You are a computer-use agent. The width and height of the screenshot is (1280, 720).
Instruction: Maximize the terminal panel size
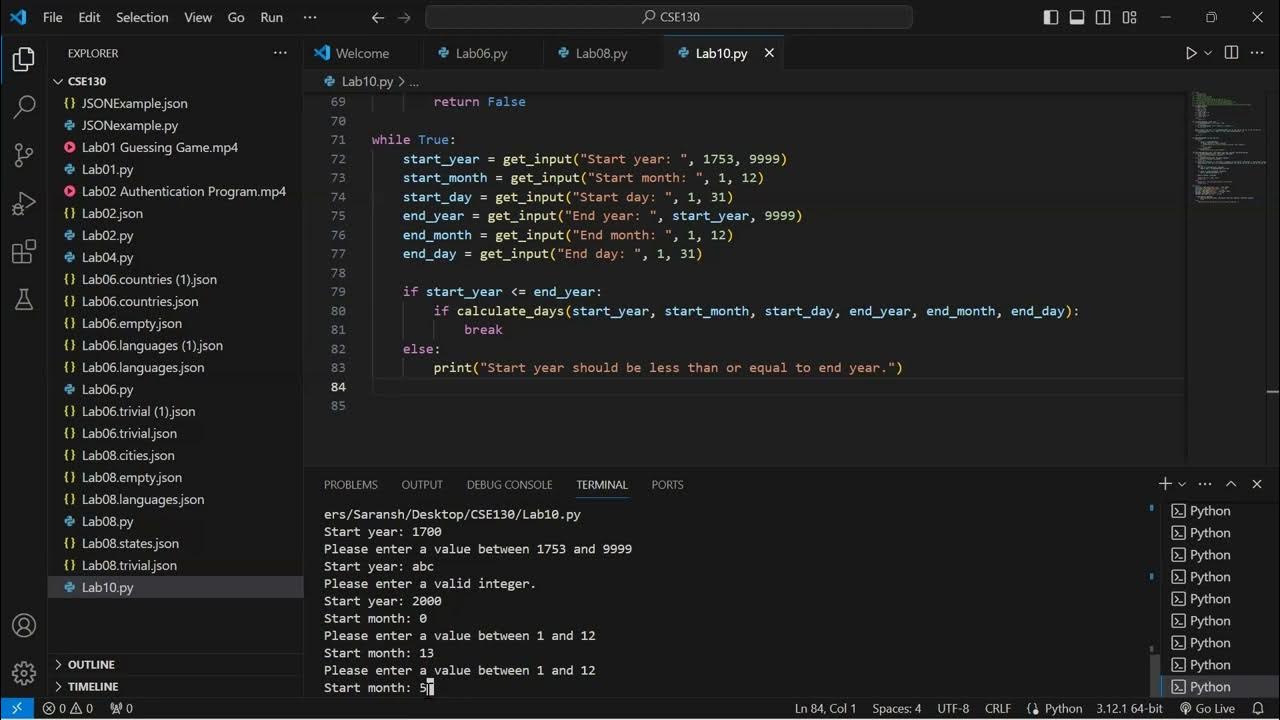pyautogui.click(x=1231, y=484)
